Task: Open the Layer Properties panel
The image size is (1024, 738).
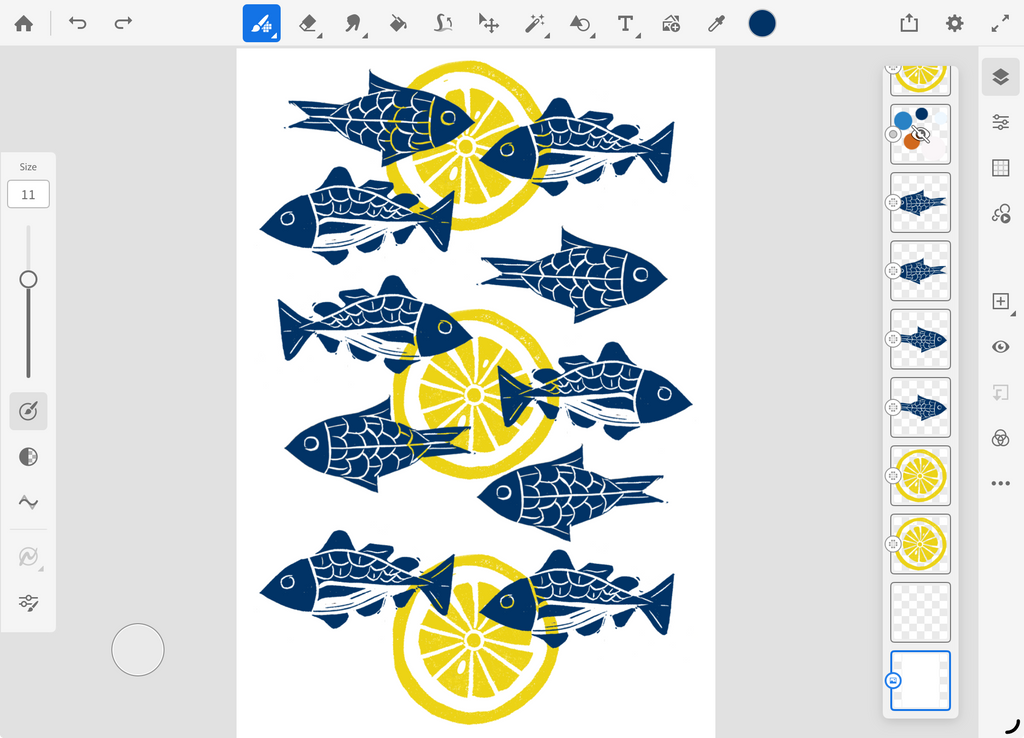Action: click(x=1000, y=122)
